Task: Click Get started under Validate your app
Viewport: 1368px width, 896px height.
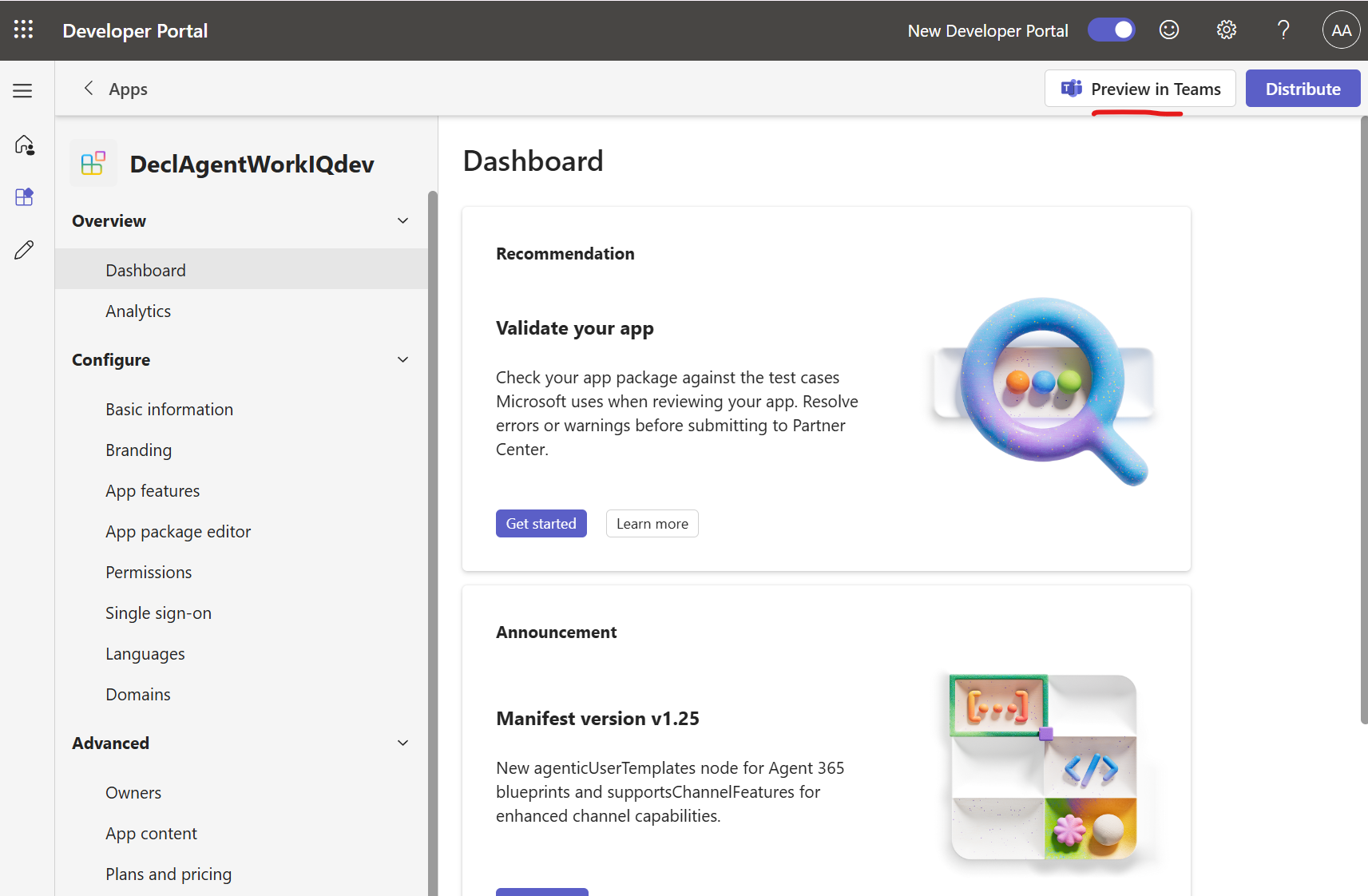Action: click(541, 524)
